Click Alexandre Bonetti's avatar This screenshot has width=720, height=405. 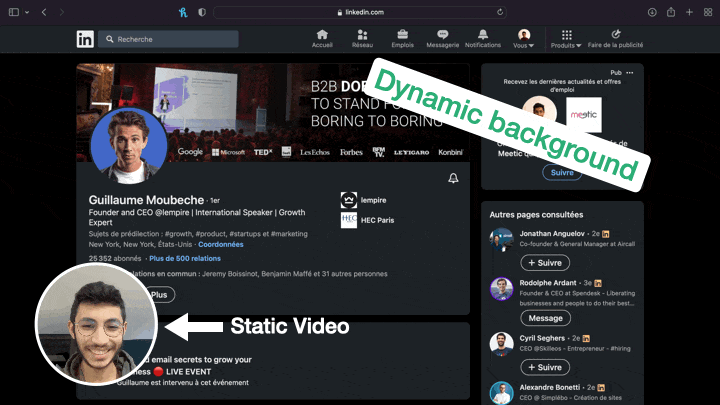point(501,393)
